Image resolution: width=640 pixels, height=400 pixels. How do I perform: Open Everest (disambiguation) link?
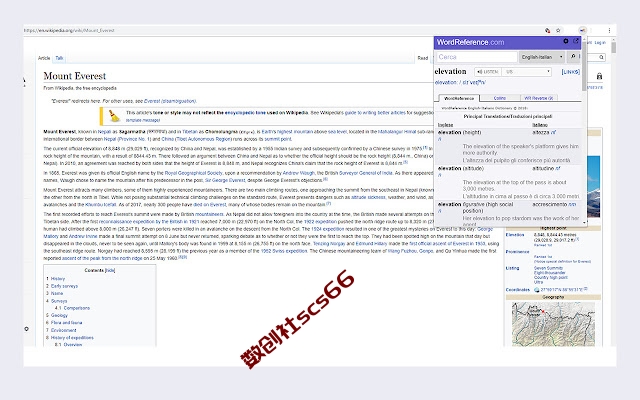[170, 101]
